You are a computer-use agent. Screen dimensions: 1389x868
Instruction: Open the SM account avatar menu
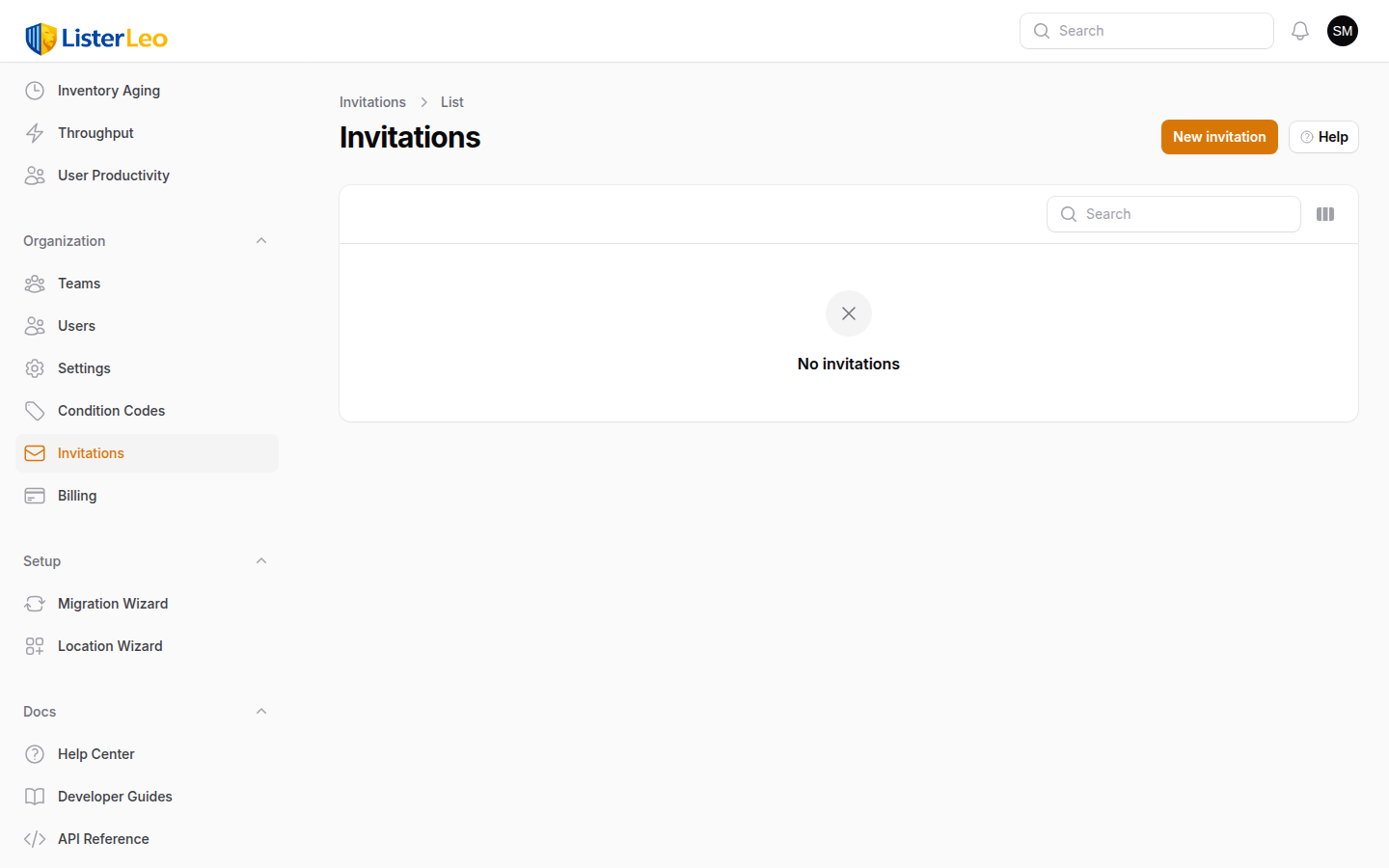click(1343, 30)
